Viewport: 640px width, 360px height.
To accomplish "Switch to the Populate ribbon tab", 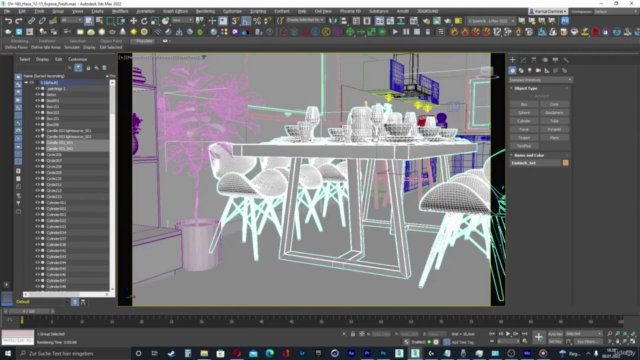I will (144, 41).
